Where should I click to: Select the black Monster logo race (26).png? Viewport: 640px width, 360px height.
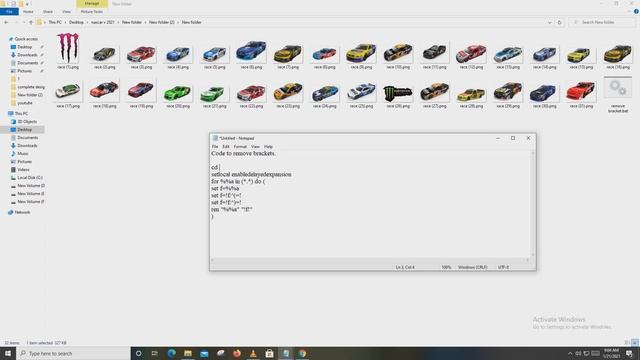398,93
